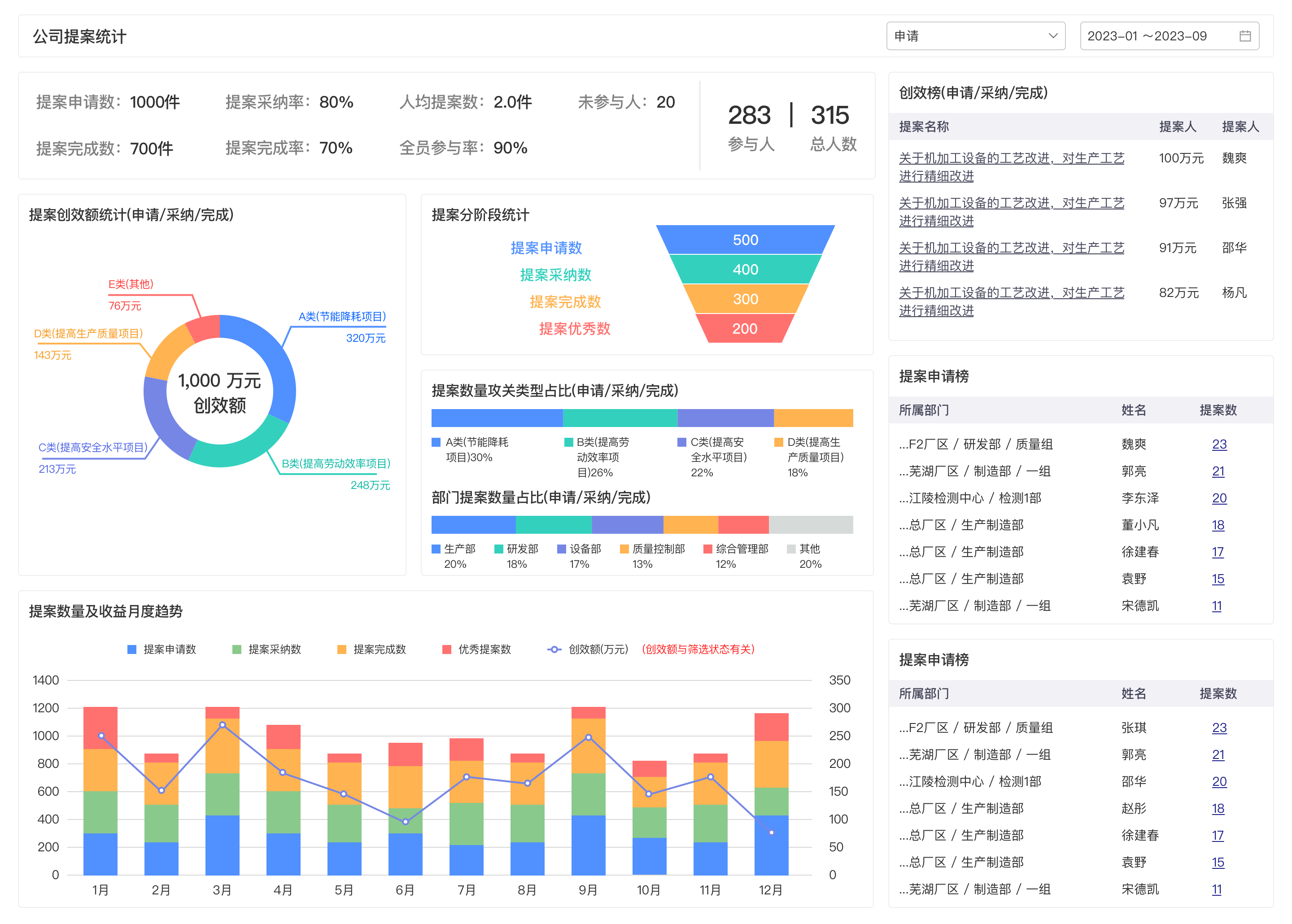
Task: Click the 1月 stacked bar in trend chart
Action: (100, 791)
